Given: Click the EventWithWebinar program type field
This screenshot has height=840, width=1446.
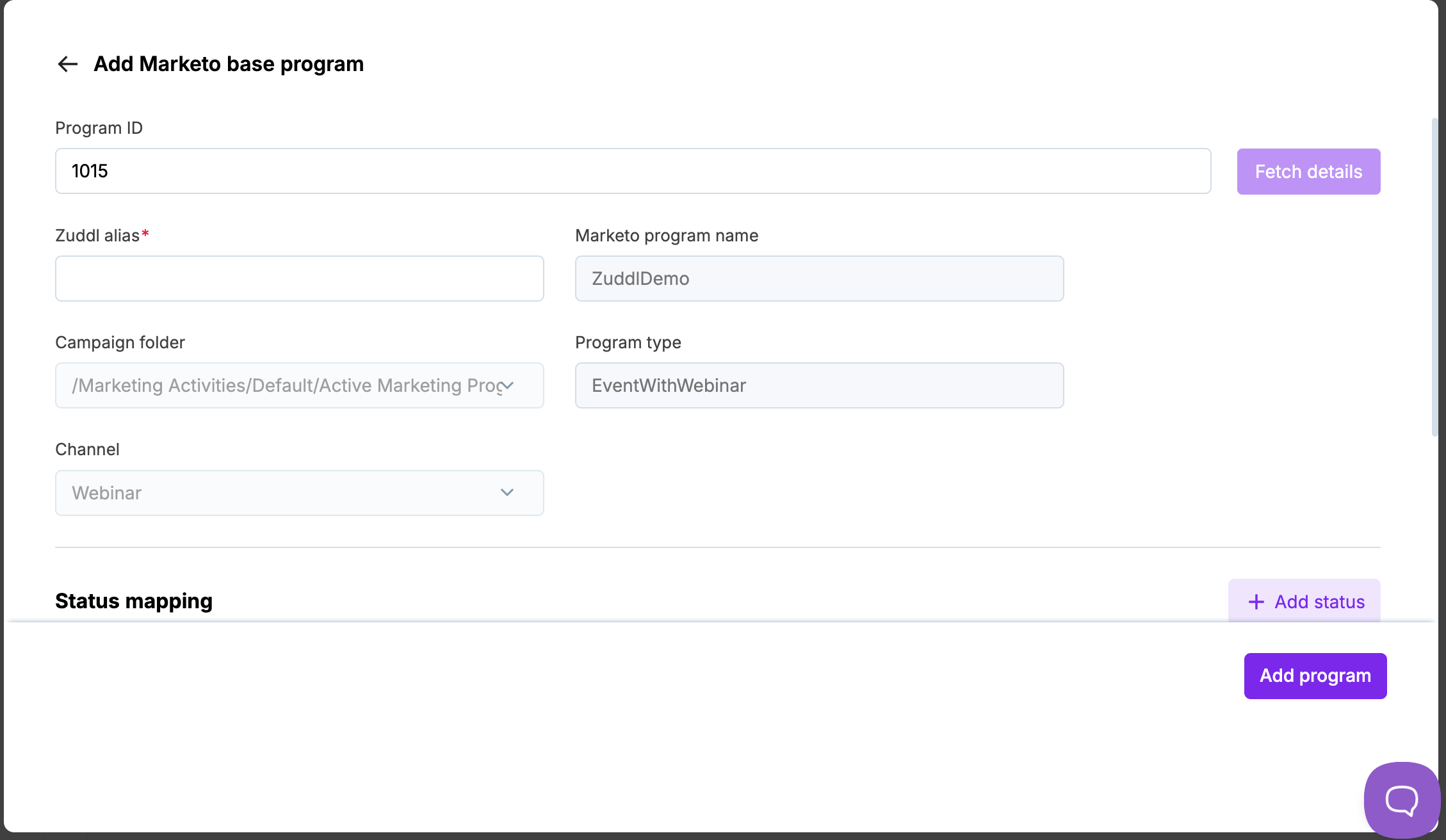Looking at the screenshot, I should [819, 385].
